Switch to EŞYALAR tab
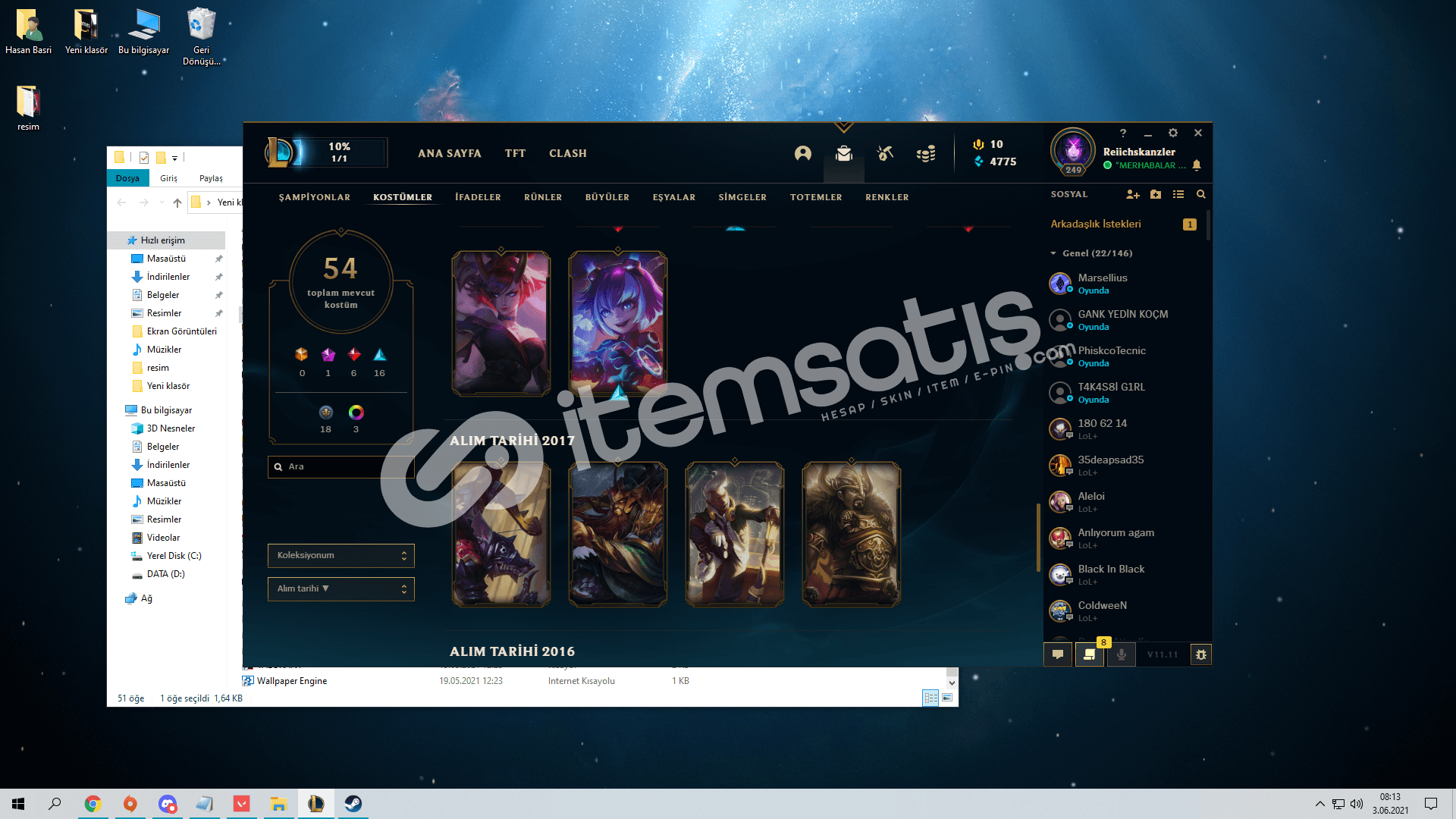 click(x=674, y=197)
